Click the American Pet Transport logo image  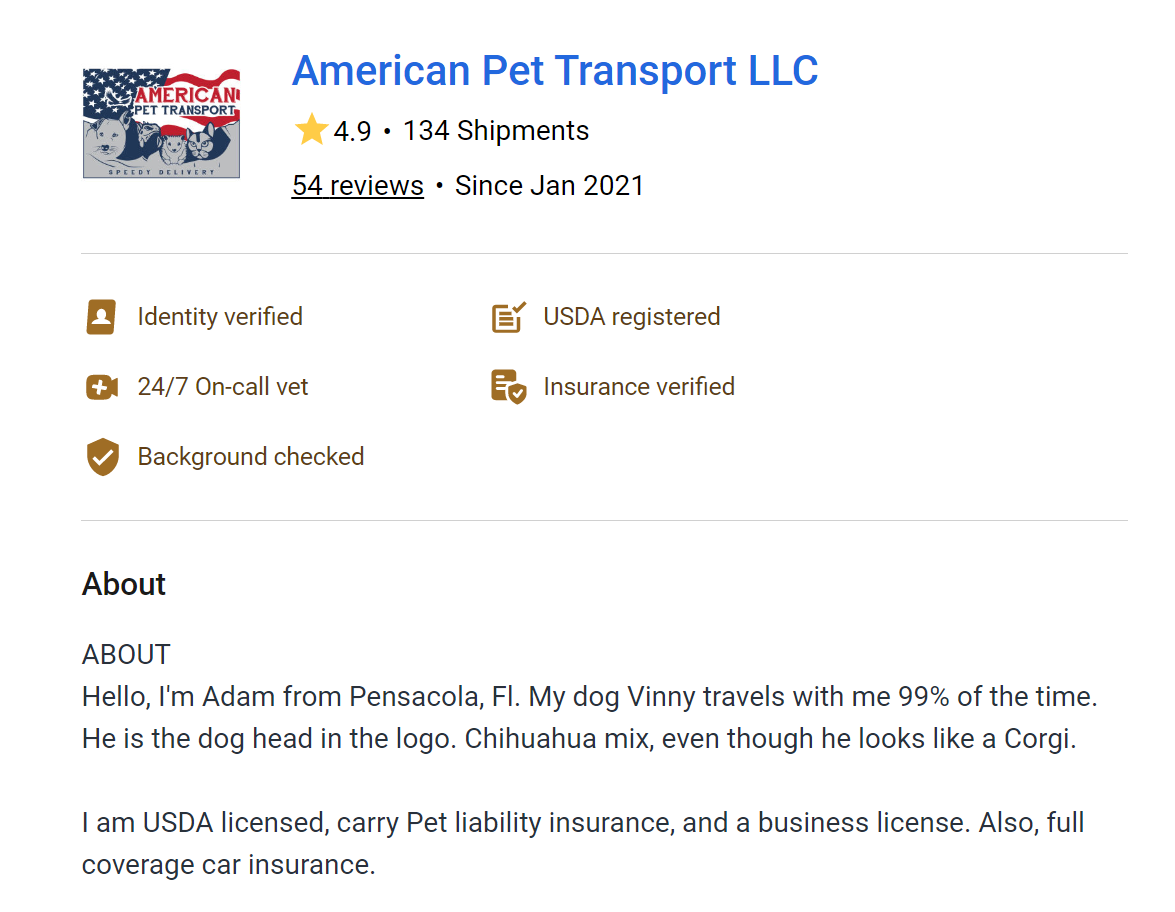pyautogui.click(x=161, y=123)
